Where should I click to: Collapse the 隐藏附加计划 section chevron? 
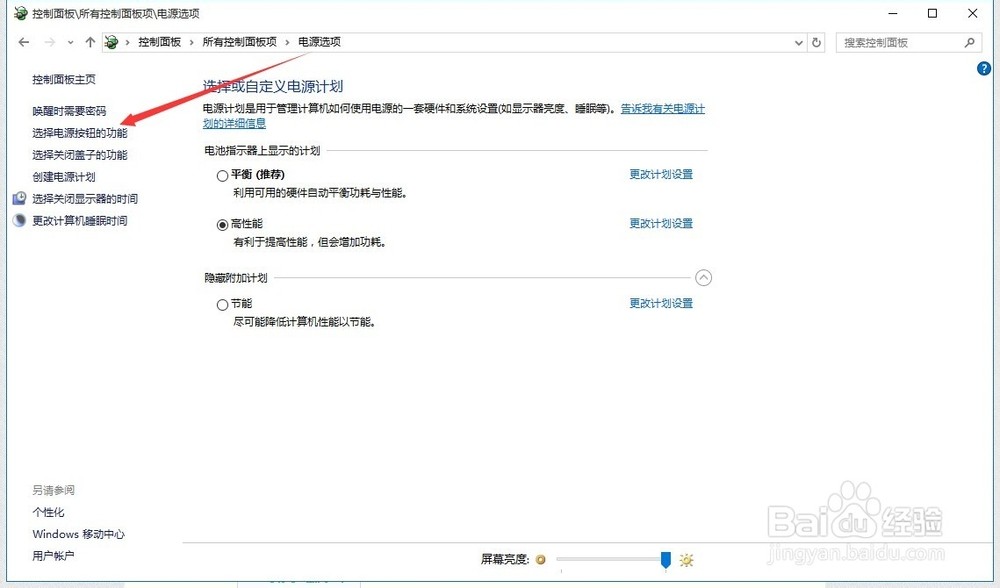704,277
